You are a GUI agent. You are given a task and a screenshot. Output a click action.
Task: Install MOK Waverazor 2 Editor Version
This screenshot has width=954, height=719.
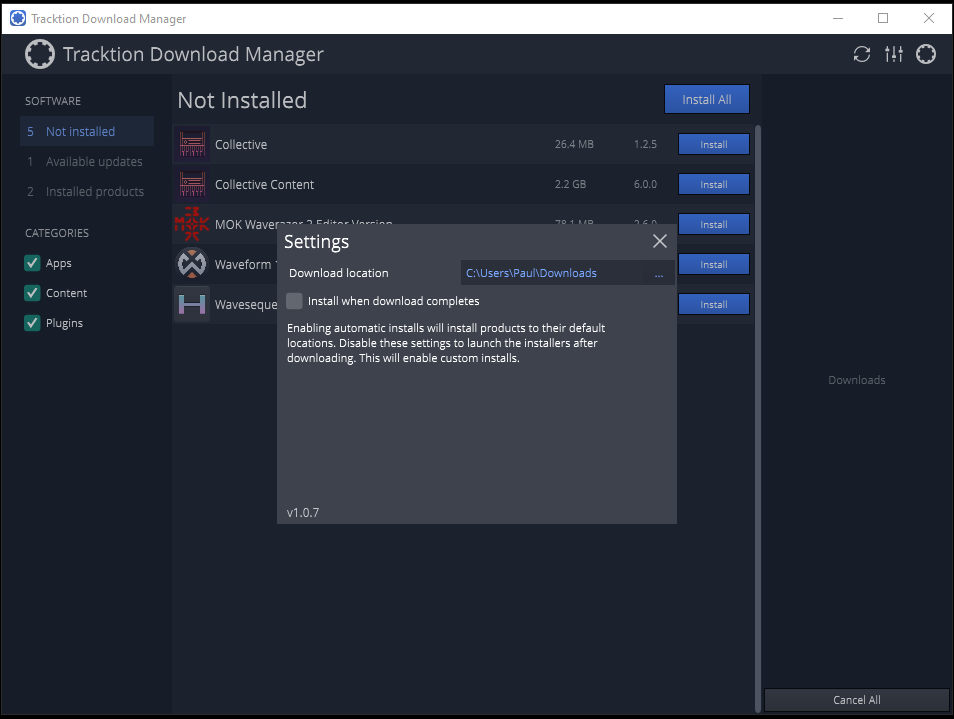714,224
